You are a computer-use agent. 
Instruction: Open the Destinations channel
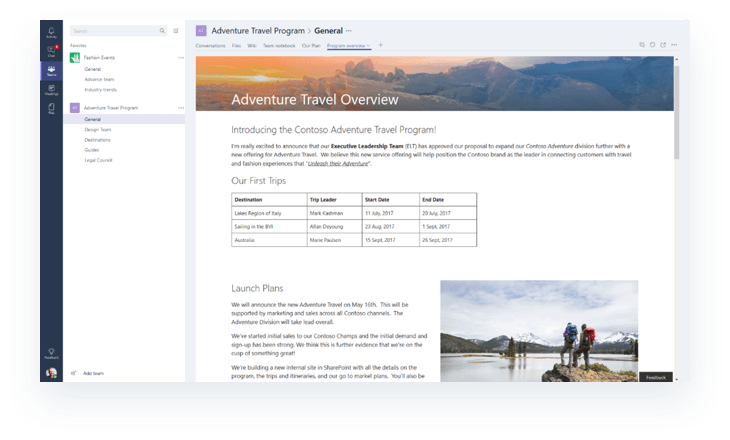pos(97,140)
